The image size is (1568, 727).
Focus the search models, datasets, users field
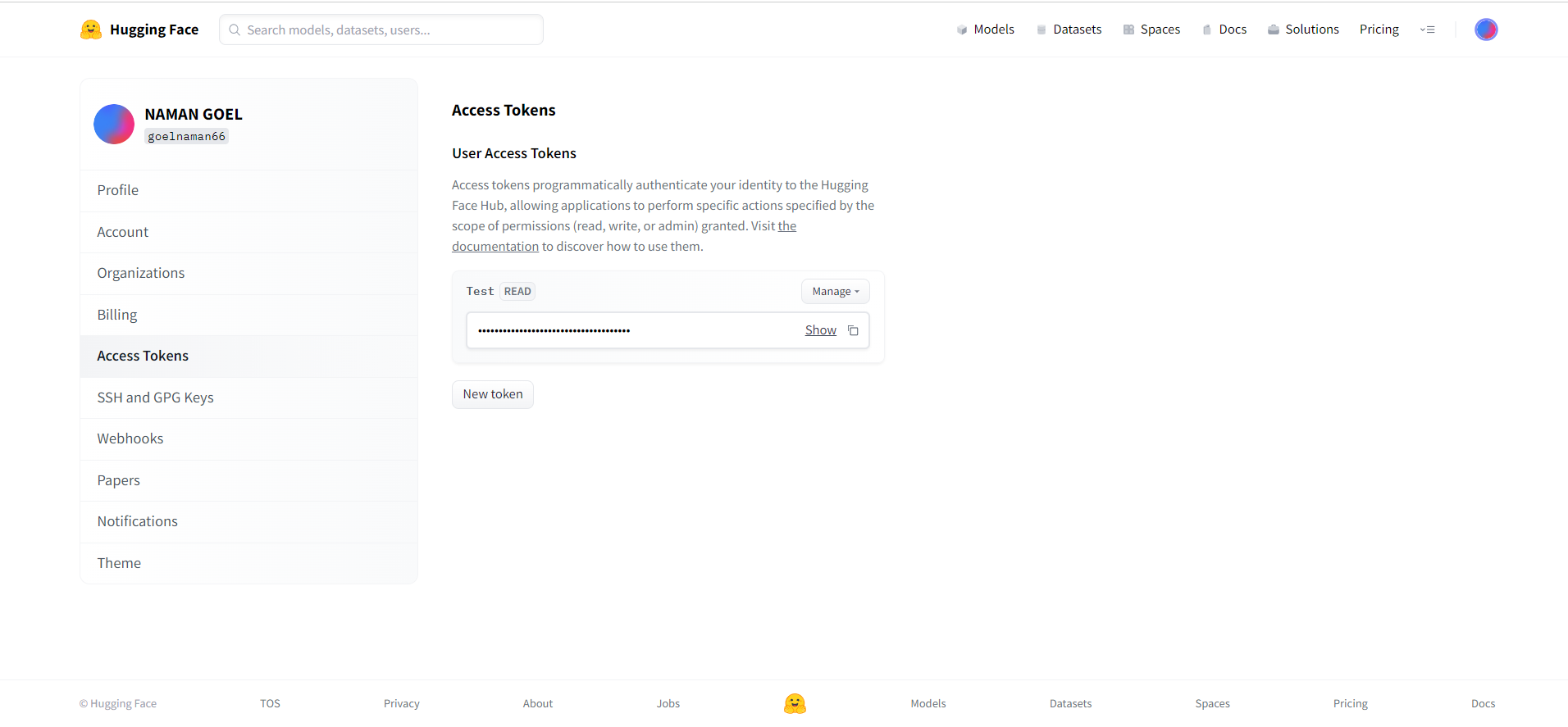381,30
